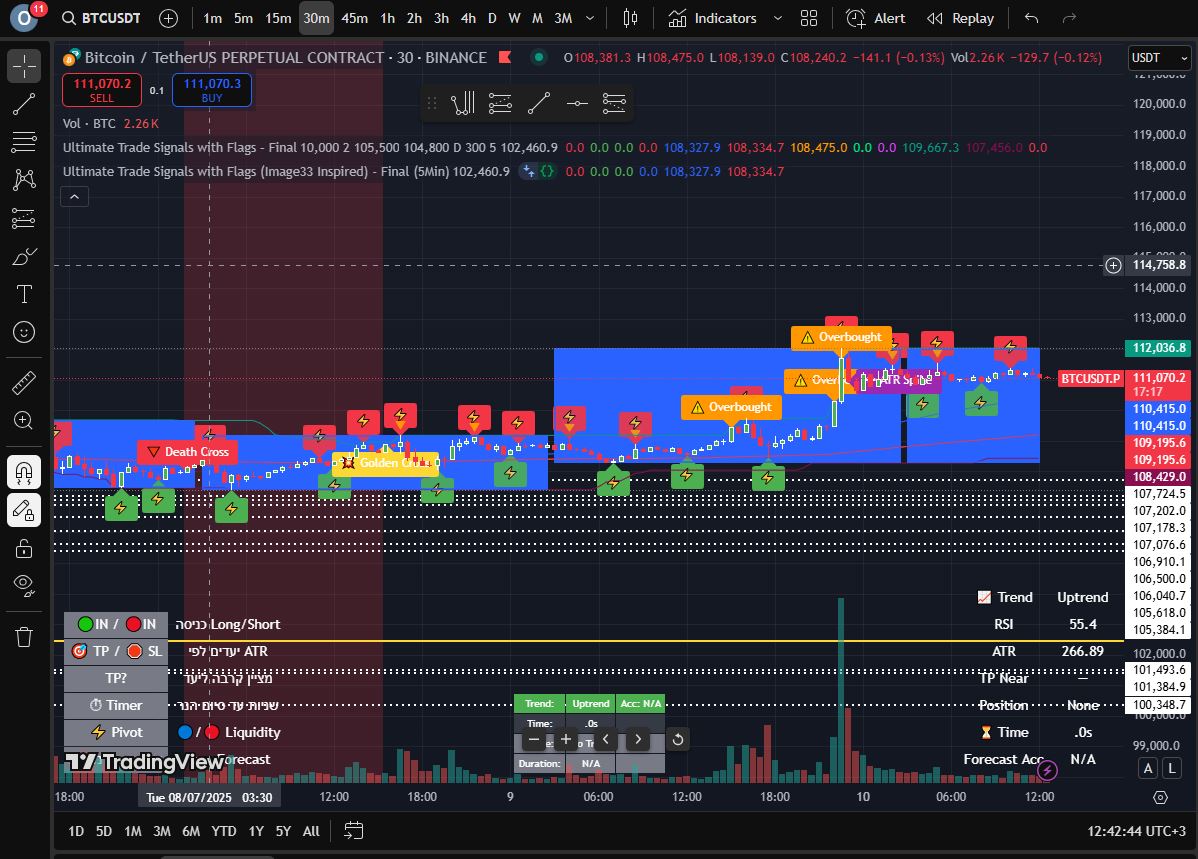Open the USDT currency dropdown
Viewport: 1198px width, 859px height.
(1160, 57)
